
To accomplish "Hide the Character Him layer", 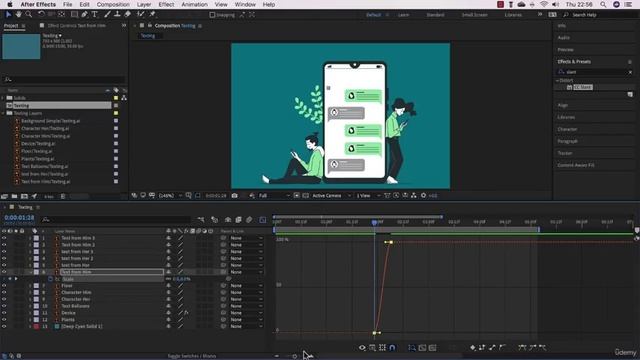I will click(4, 293).
